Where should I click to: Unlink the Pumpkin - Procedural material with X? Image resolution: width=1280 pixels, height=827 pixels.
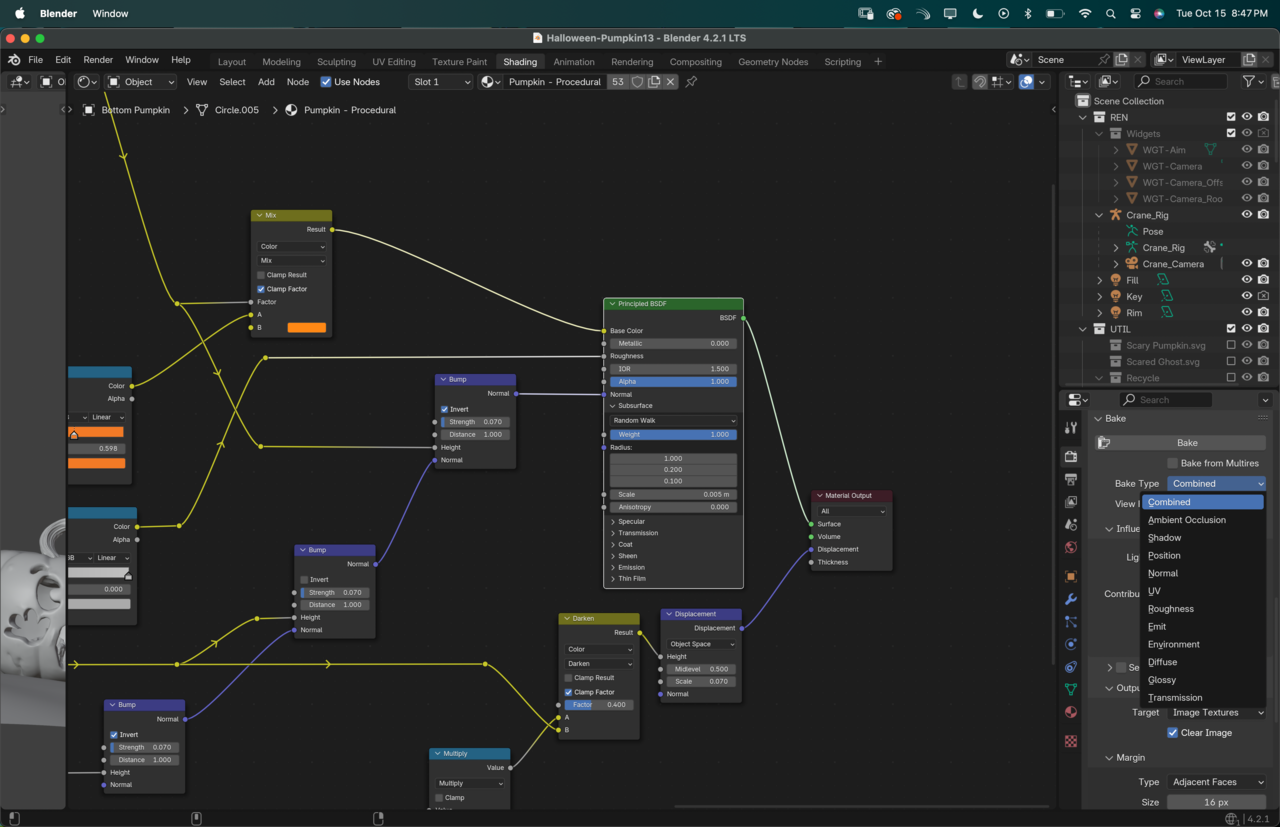coord(671,82)
